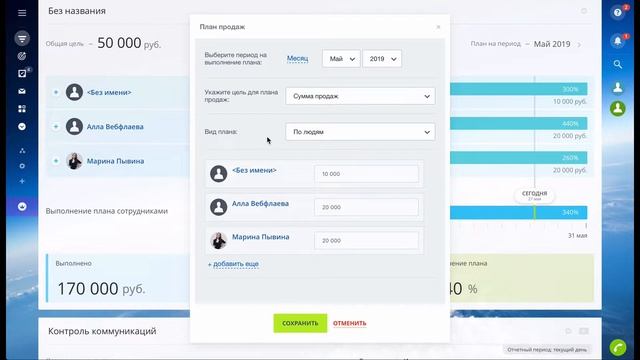
Task: Open the mail envelope icon in sidebar
Action: click(x=22, y=91)
